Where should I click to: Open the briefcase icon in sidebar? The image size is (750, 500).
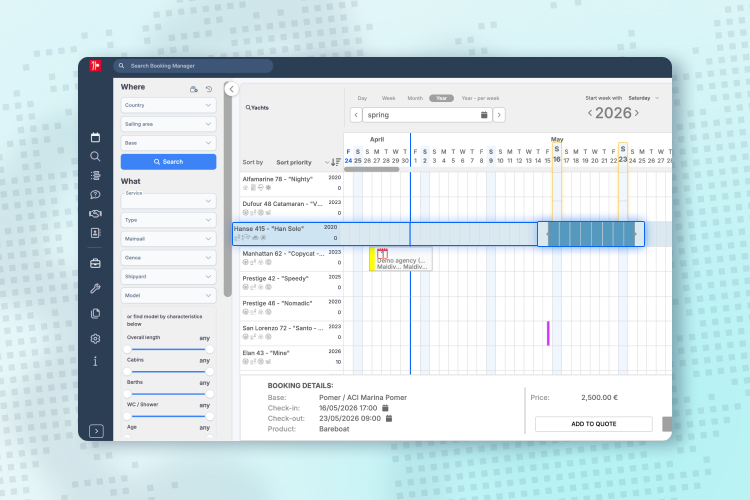click(95, 263)
